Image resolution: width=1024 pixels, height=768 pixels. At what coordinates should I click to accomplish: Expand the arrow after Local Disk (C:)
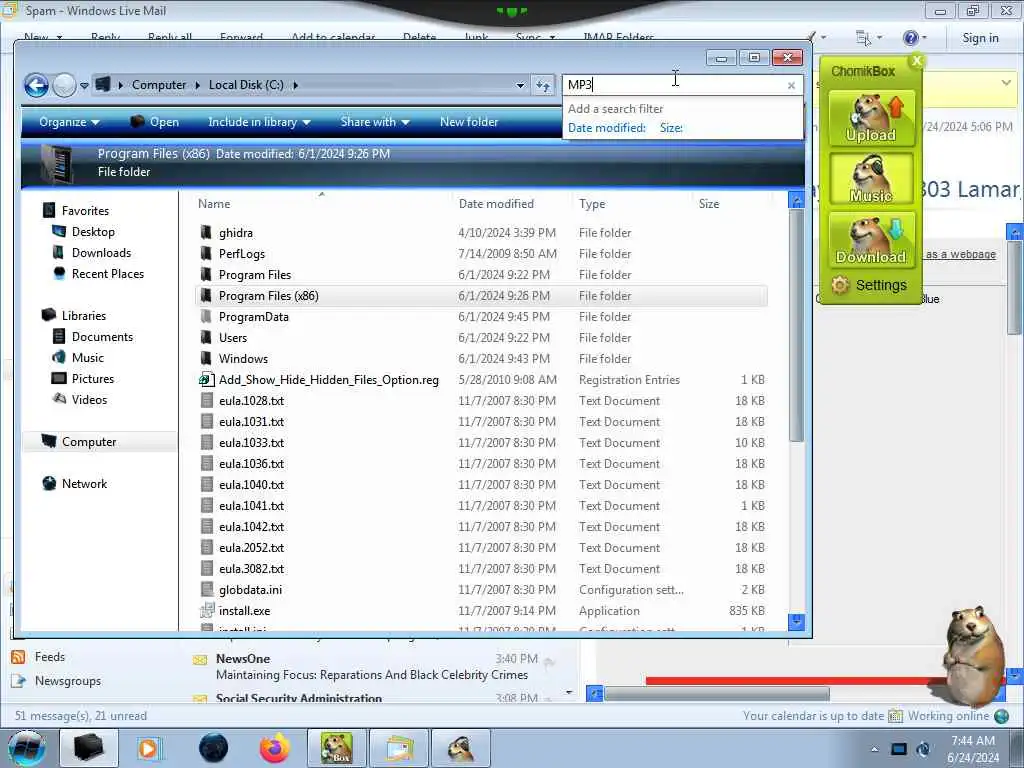point(295,86)
